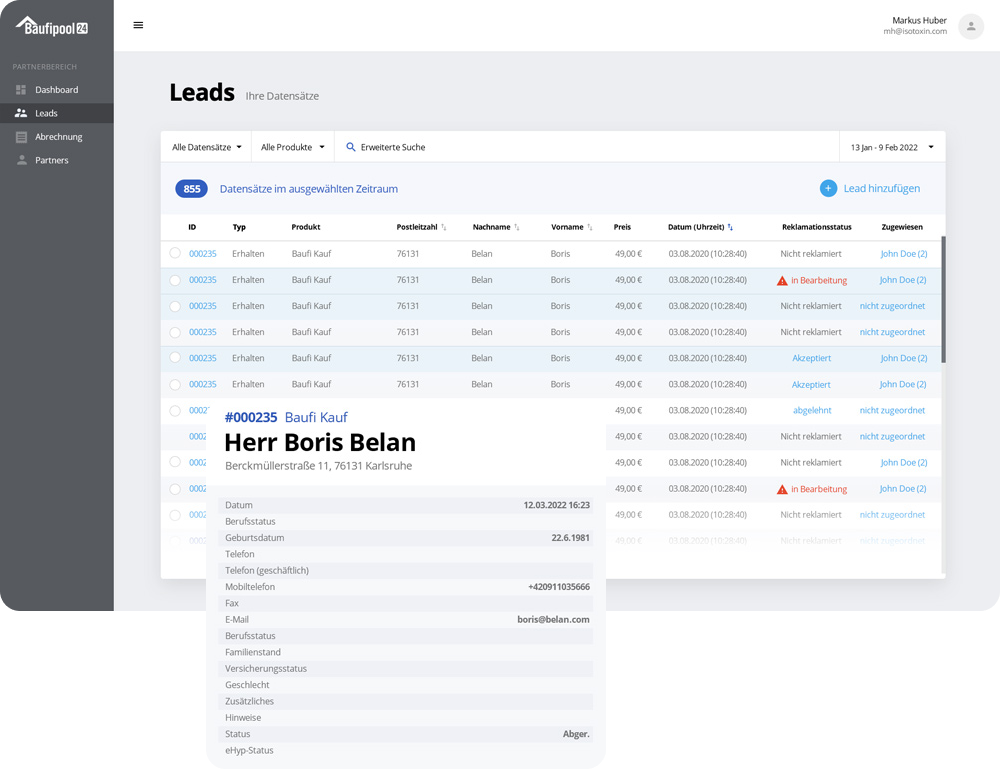
Task: Click the Reklamationsstatus column header
Action: pos(816,227)
